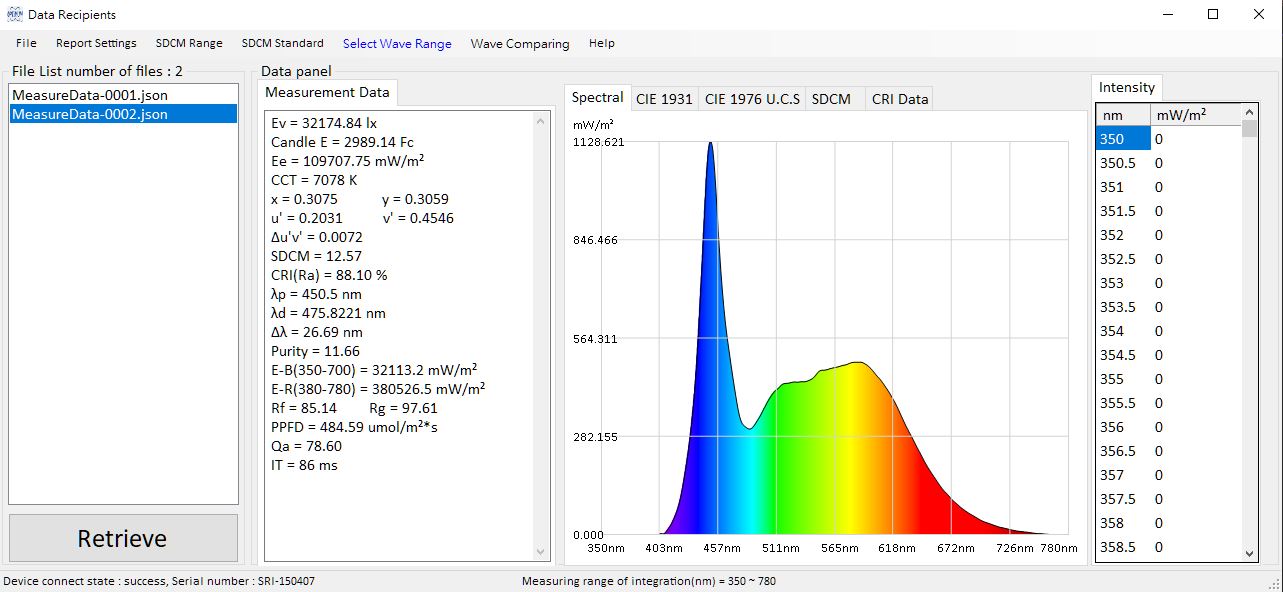Image resolution: width=1283 pixels, height=592 pixels.
Task: Open the File menu
Action: pos(26,43)
